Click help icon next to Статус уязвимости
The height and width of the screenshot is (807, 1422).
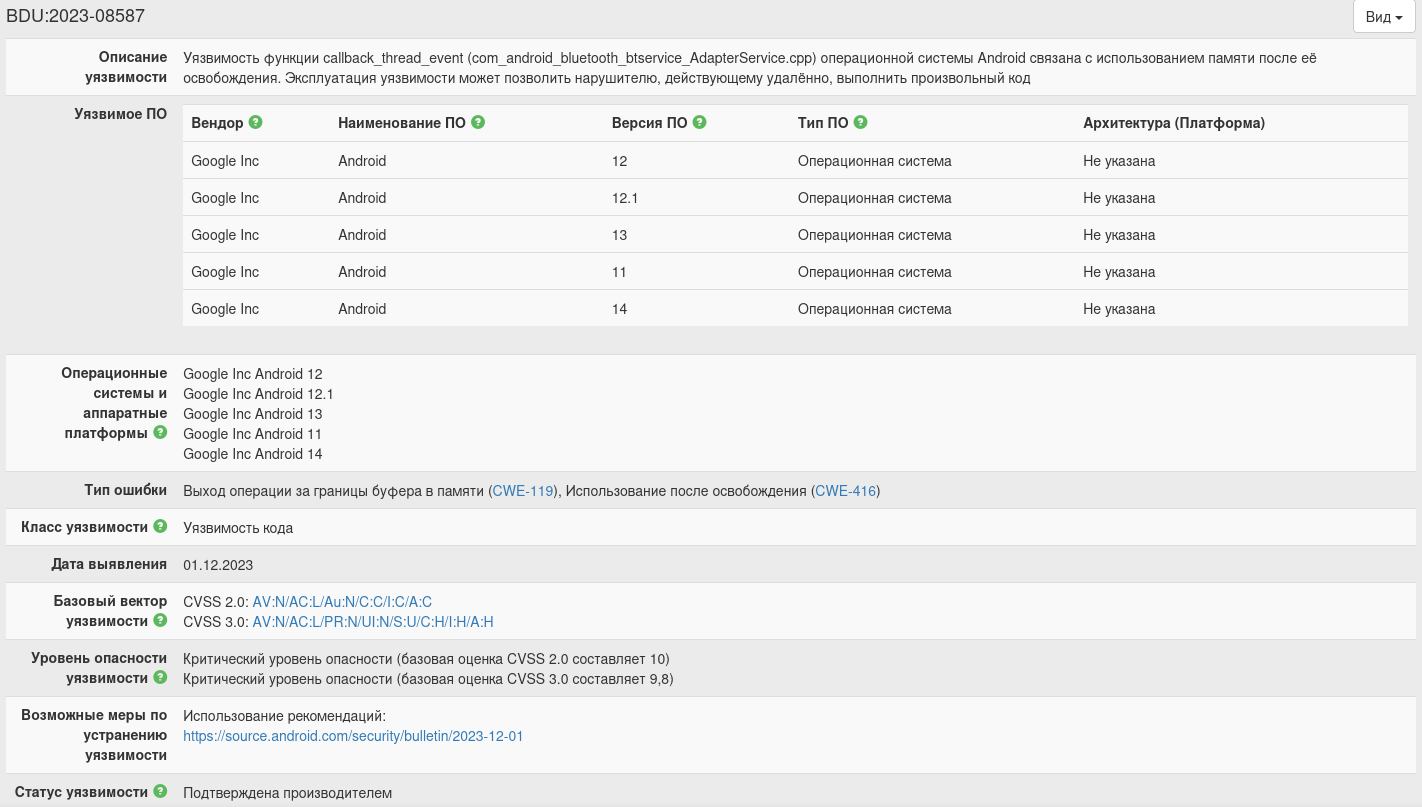pos(160,792)
